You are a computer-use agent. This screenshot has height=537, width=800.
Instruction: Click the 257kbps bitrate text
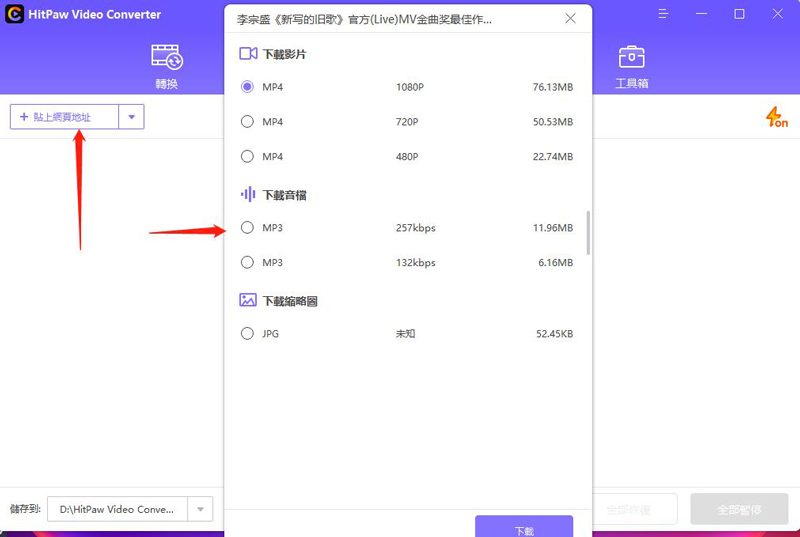(415, 228)
